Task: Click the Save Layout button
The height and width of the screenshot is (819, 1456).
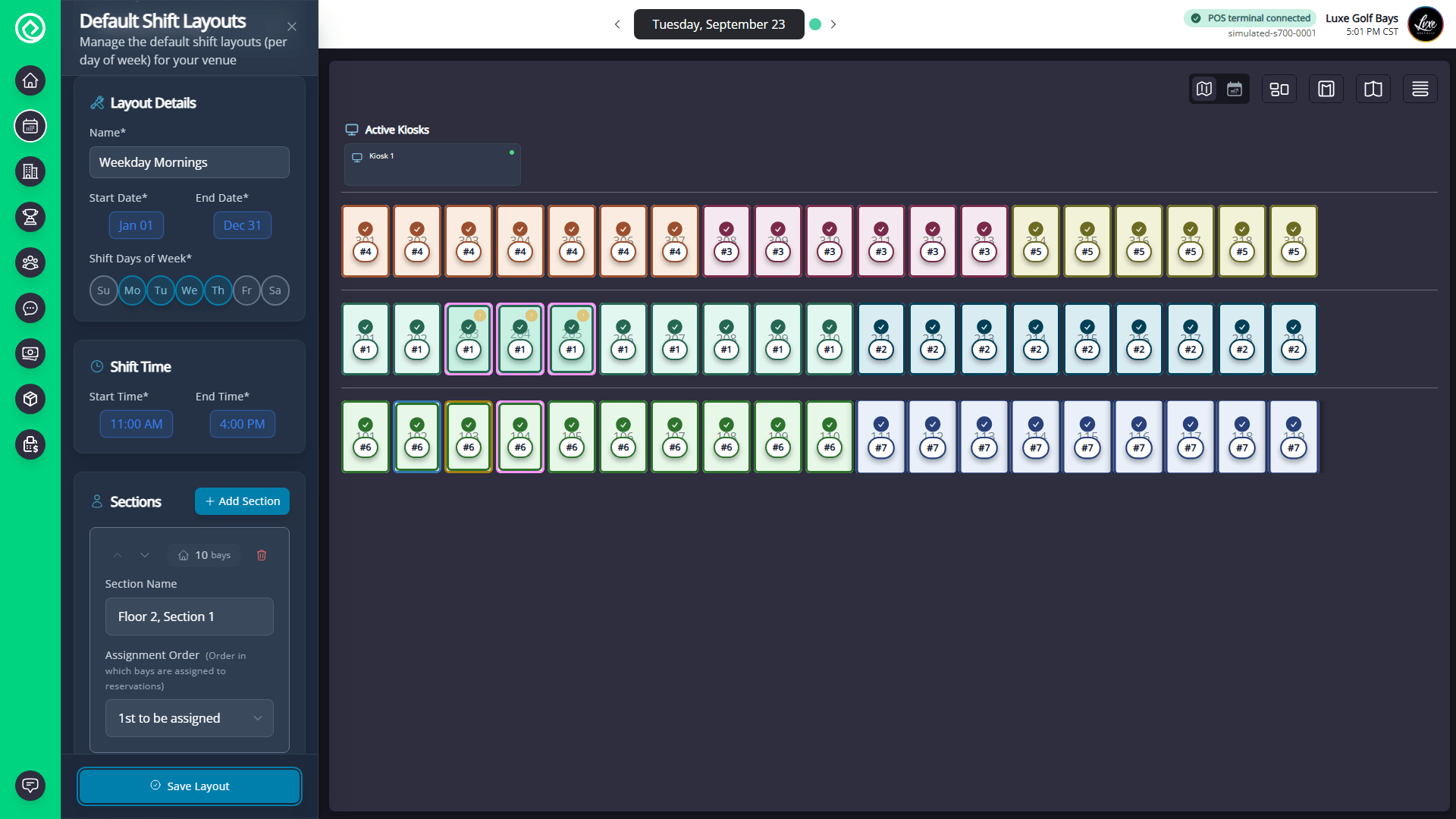Action: [x=189, y=786]
